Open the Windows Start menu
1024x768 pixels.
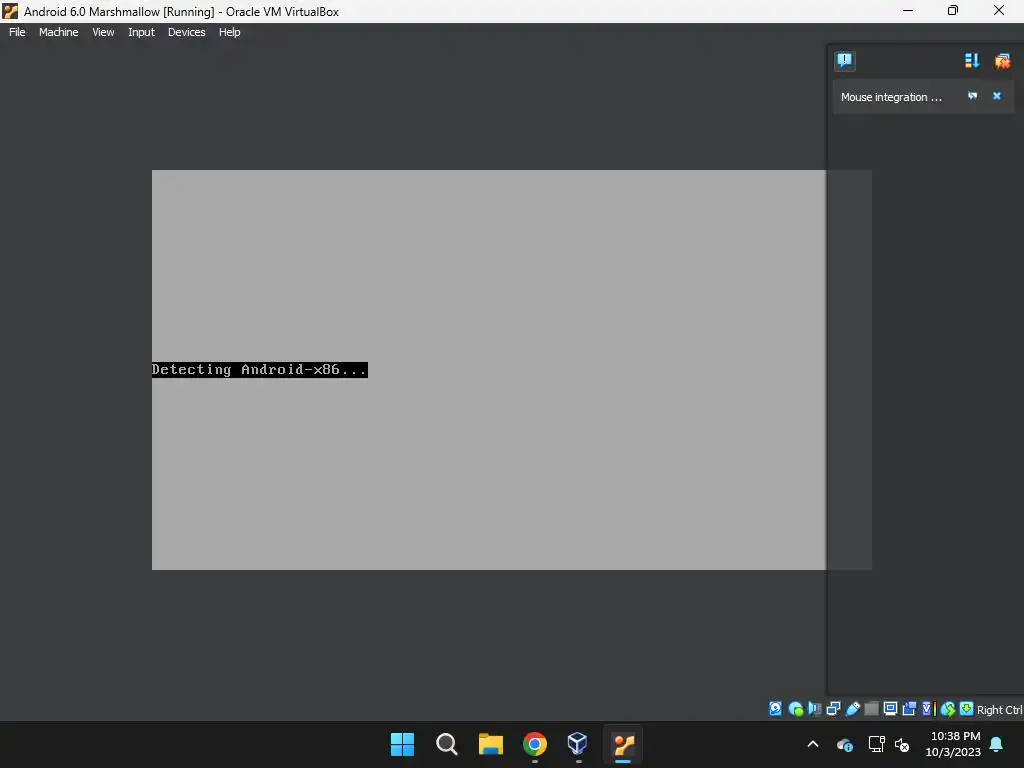pyautogui.click(x=402, y=744)
